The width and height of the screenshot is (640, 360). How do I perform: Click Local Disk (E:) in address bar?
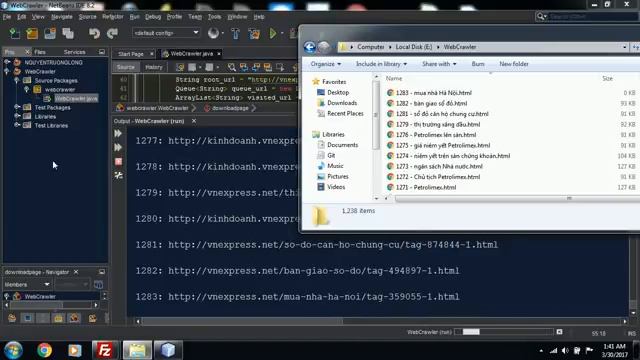[413, 47]
